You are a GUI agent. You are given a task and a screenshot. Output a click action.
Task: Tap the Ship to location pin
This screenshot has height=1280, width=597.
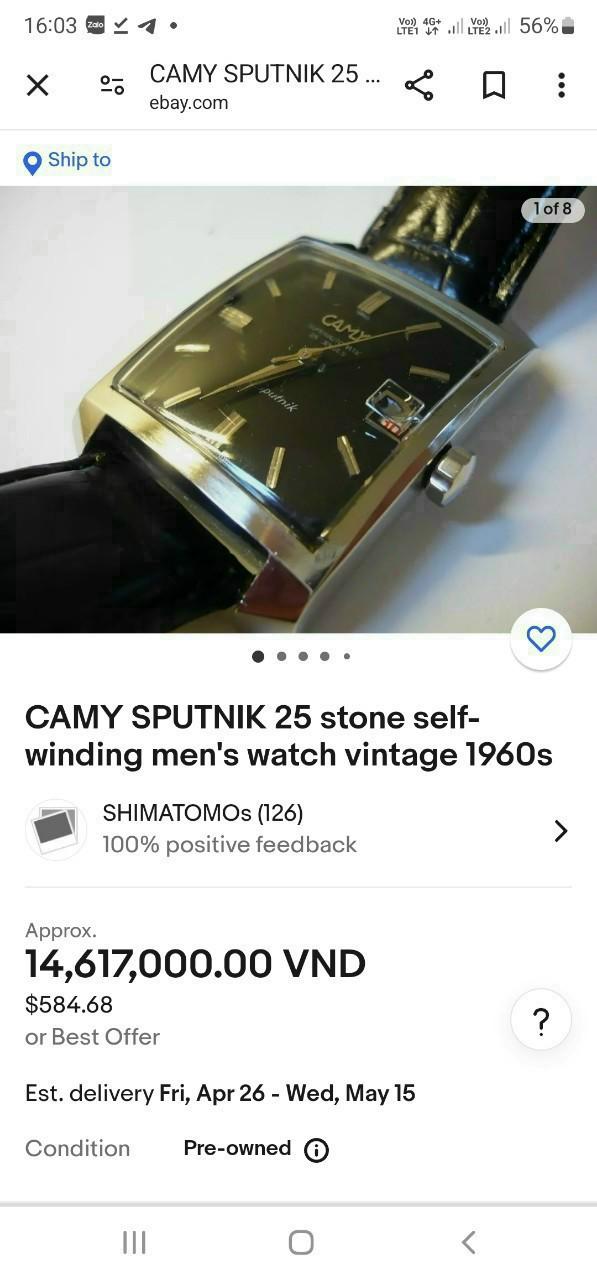(32, 163)
